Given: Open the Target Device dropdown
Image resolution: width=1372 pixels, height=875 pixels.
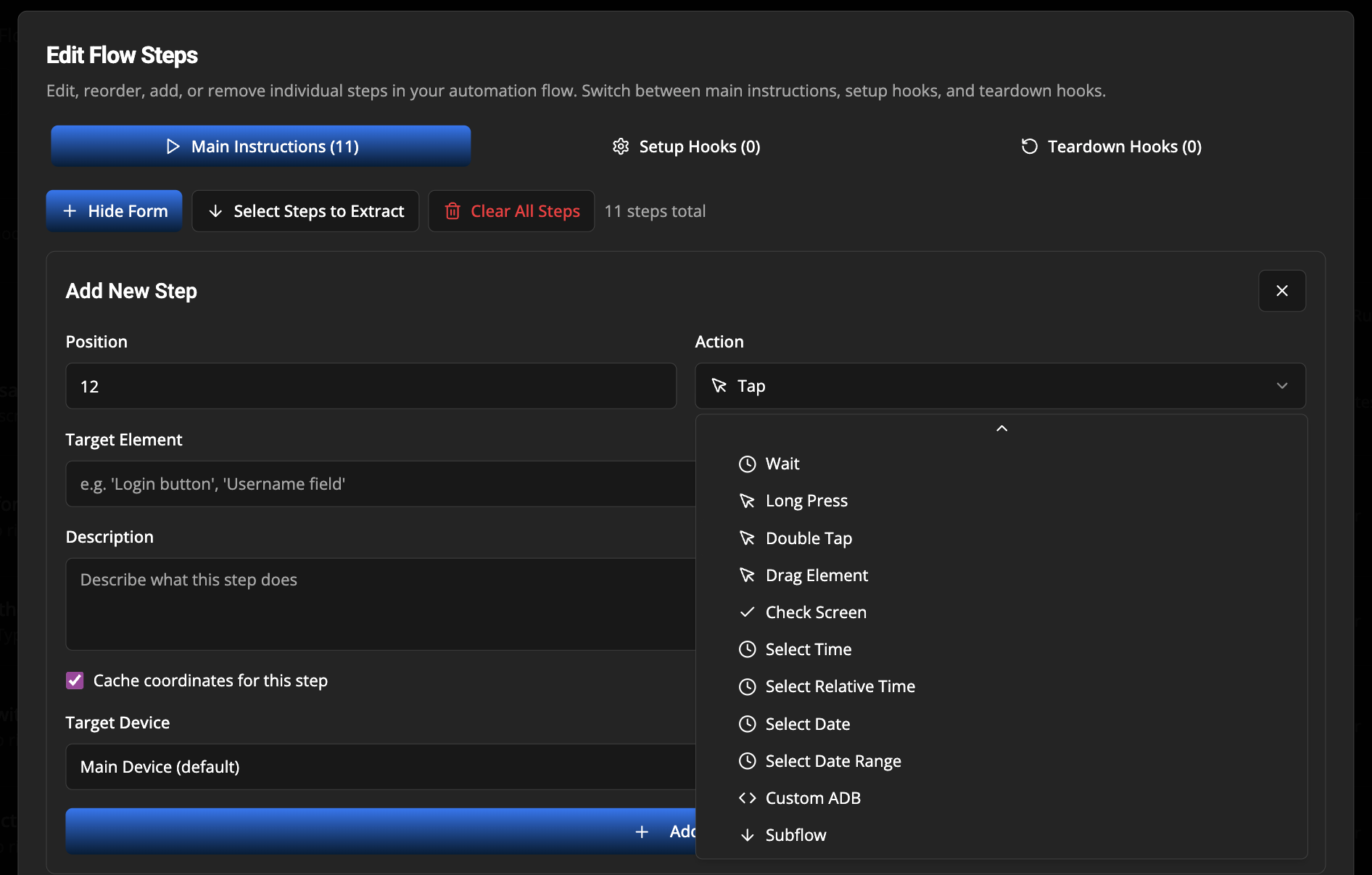Looking at the screenshot, I should (381, 767).
